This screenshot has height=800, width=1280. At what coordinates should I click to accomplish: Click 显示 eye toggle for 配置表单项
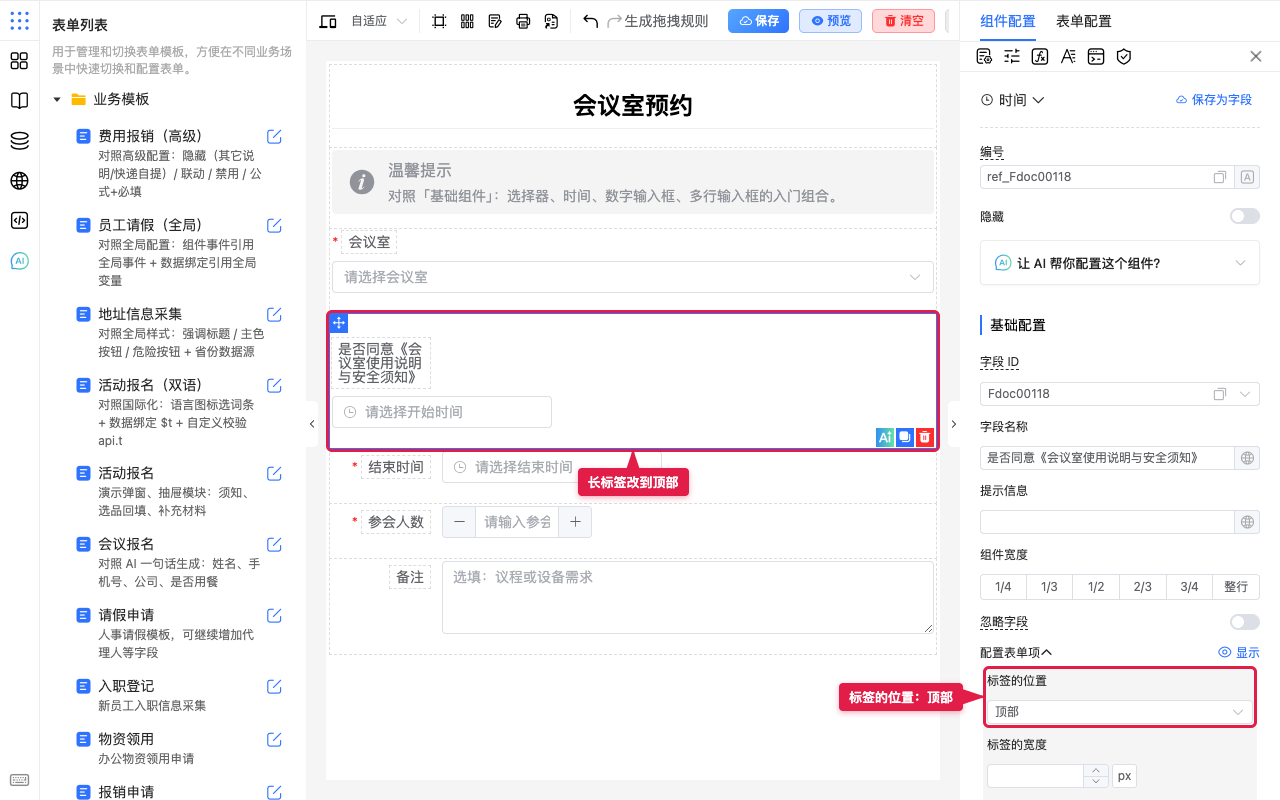1239,652
